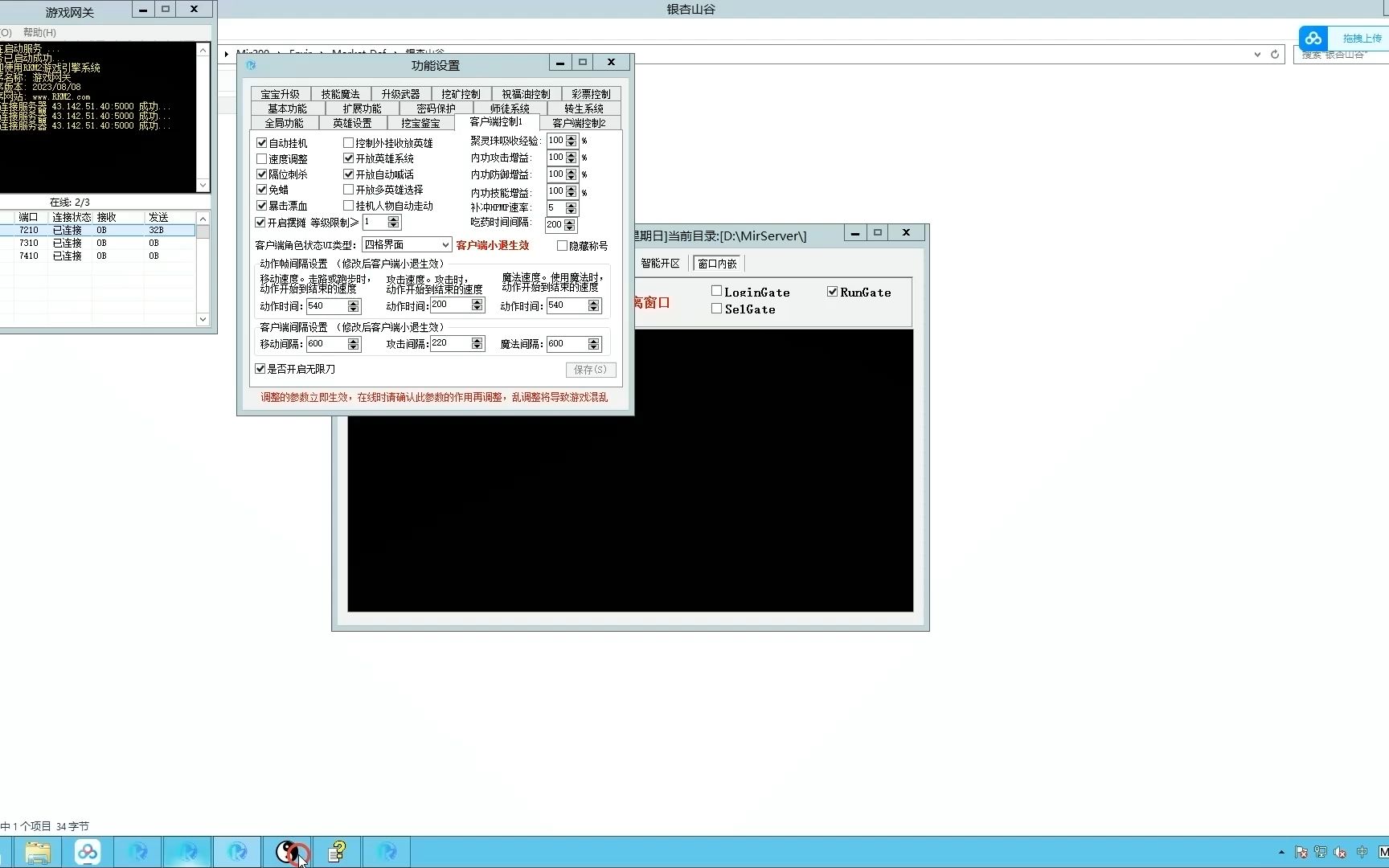
Task: Click the yin-yang app icon in taskbar
Action: [x=288, y=852]
